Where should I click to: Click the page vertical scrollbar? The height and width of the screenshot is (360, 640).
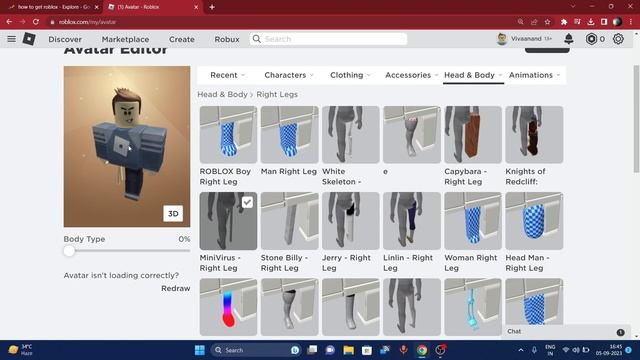tap(636, 118)
